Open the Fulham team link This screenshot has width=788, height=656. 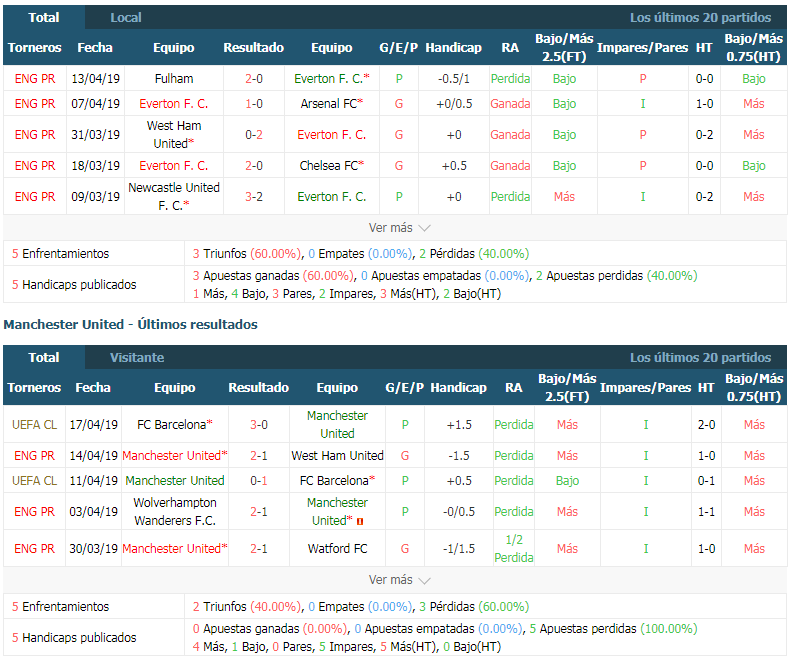174,78
